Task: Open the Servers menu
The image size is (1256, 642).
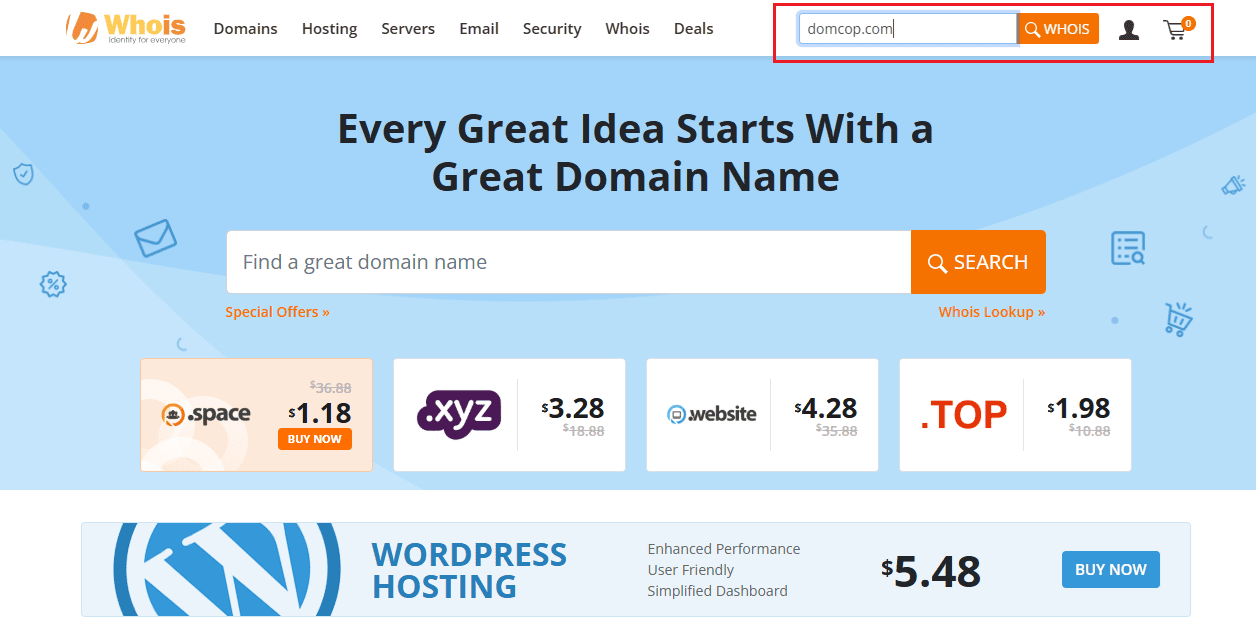Action: tap(408, 29)
